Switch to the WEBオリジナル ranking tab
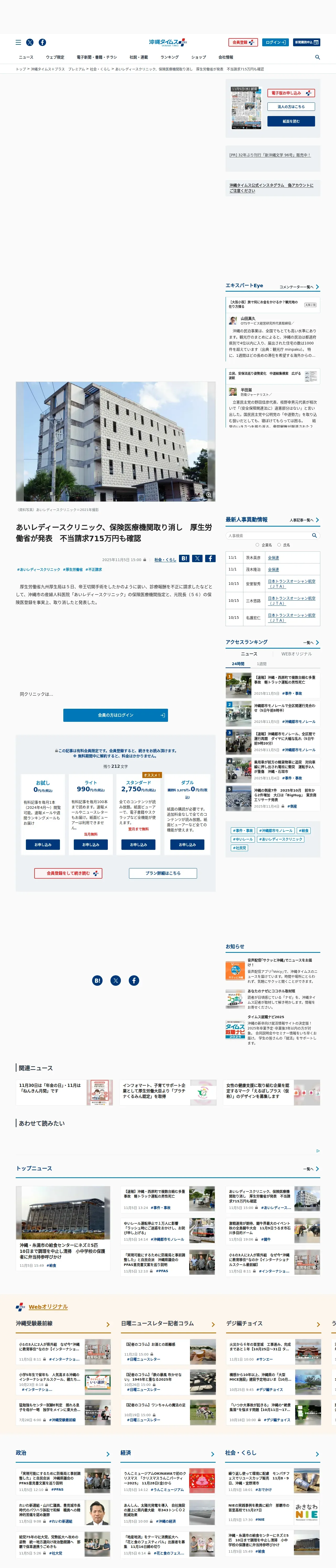 point(296,654)
